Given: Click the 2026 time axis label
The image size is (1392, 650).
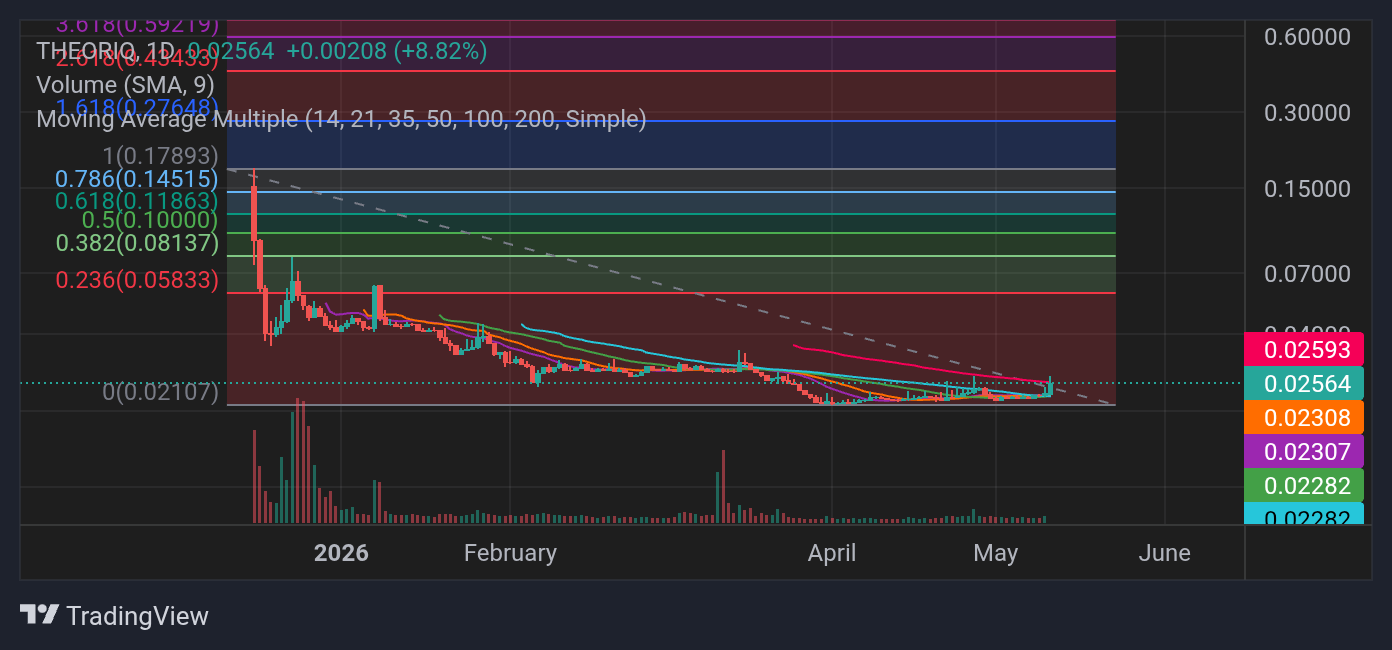Looking at the screenshot, I should point(341,553).
